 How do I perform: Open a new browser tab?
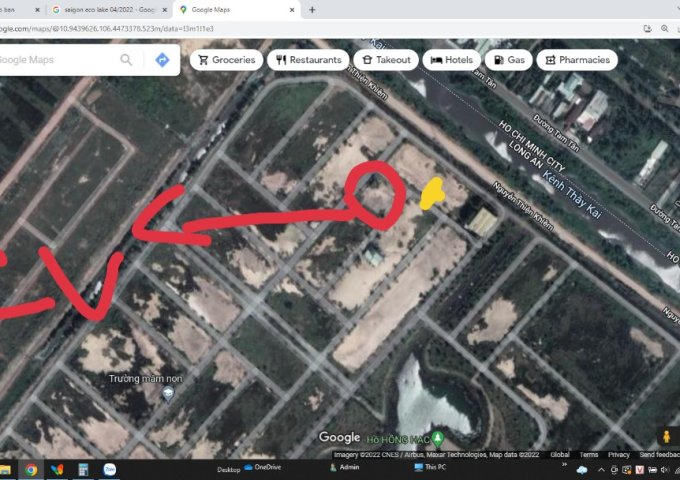tap(312, 9)
